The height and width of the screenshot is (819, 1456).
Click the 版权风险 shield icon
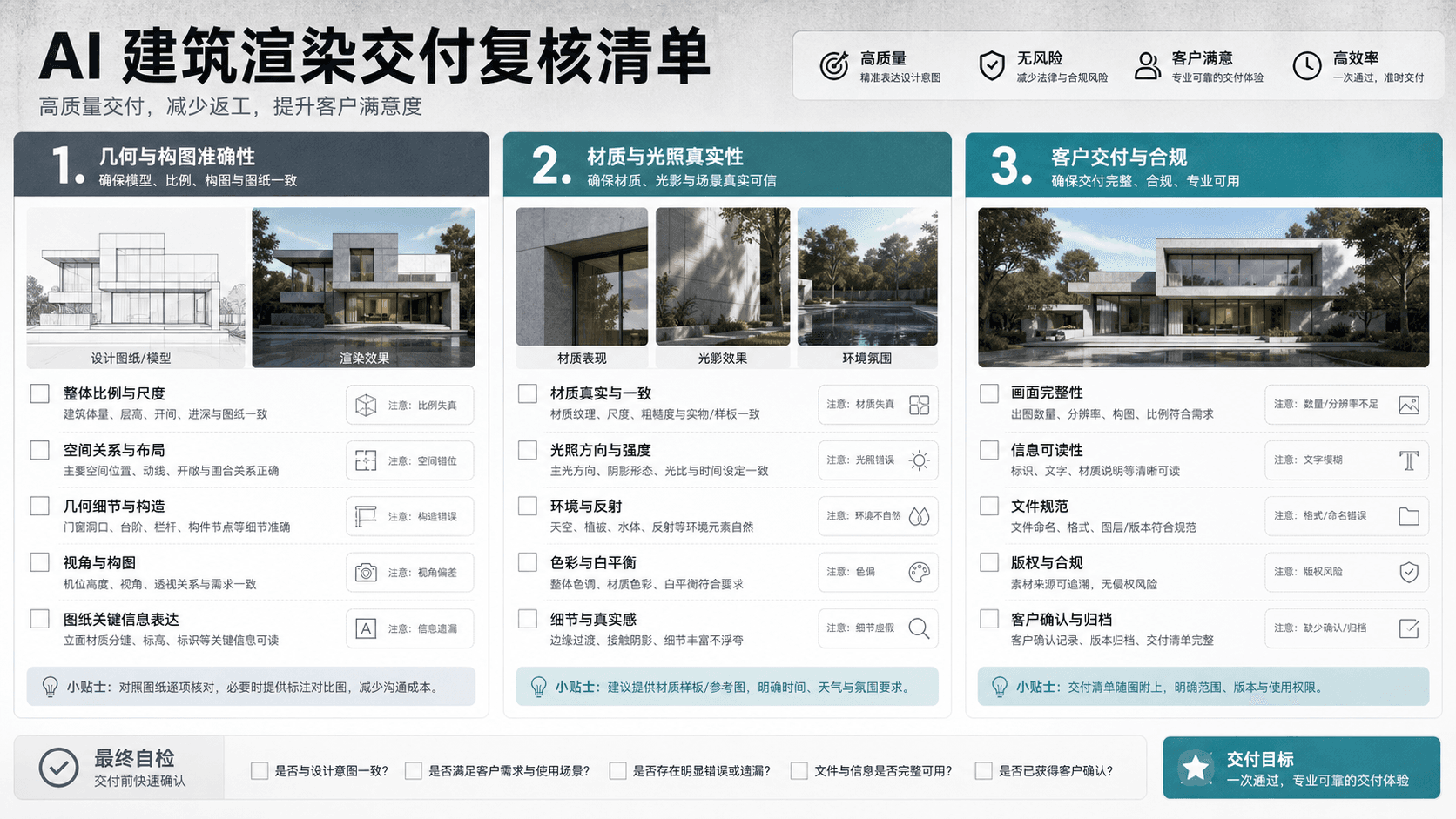[x=1409, y=572]
